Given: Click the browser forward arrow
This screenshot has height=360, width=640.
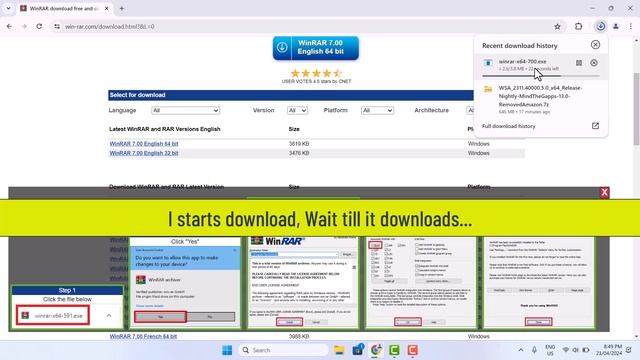Looking at the screenshot, I should pyautogui.click(x=24, y=27).
